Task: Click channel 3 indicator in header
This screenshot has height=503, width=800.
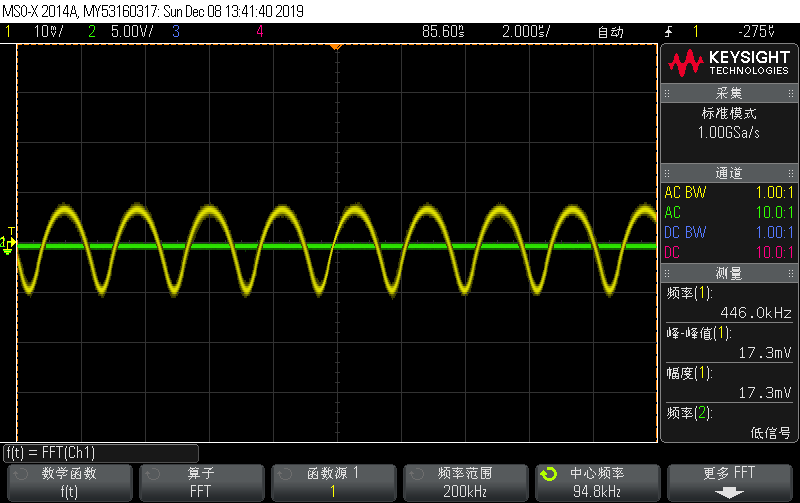Action: click(176, 32)
